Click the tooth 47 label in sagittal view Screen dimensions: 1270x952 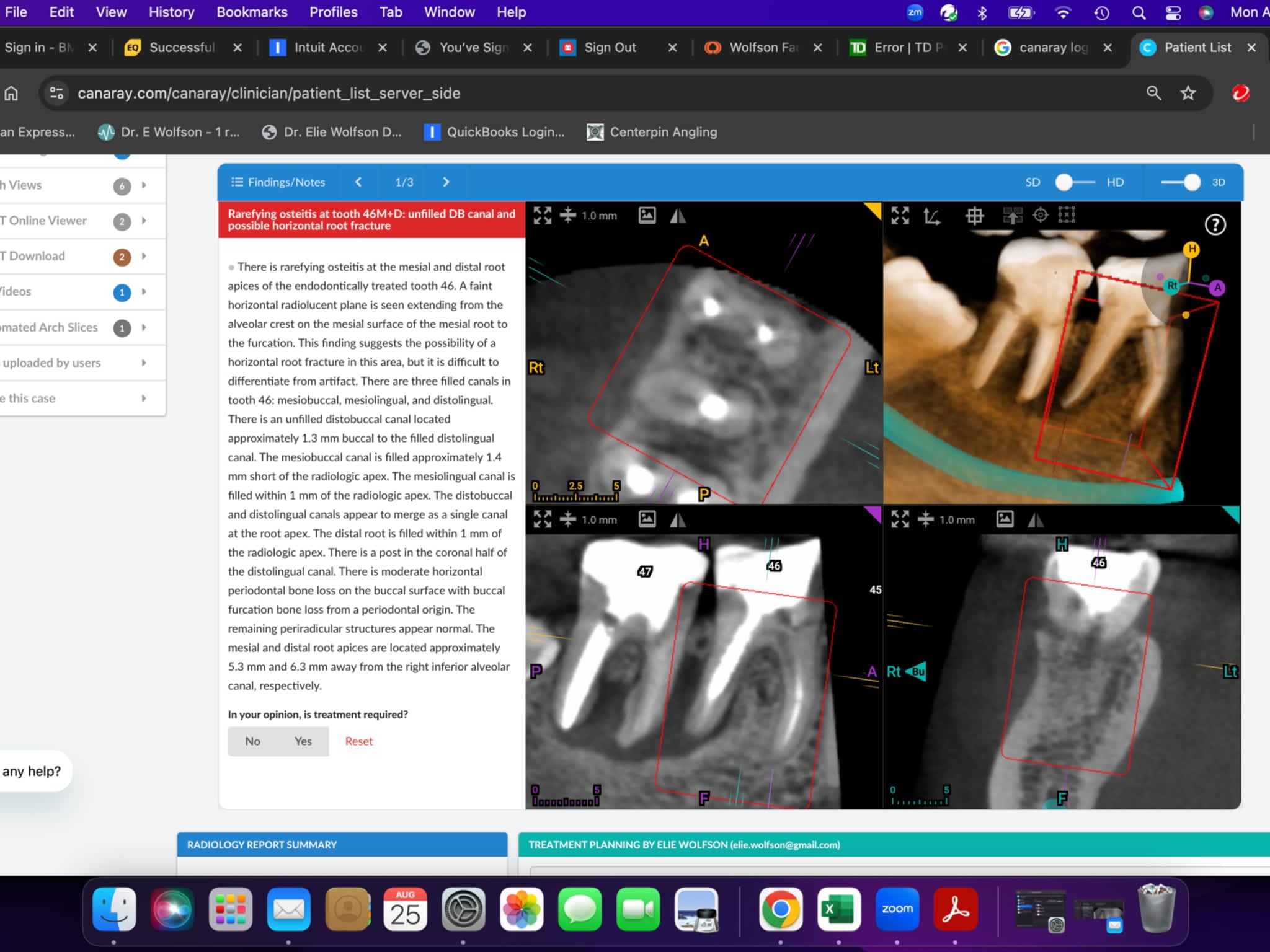pyautogui.click(x=644, y=571)
